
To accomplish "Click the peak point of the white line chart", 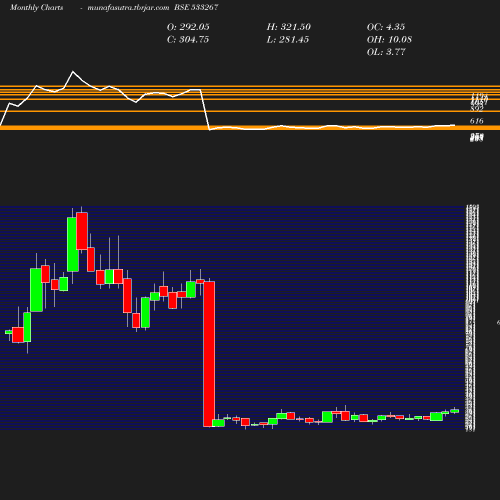I will coord(73,71).
